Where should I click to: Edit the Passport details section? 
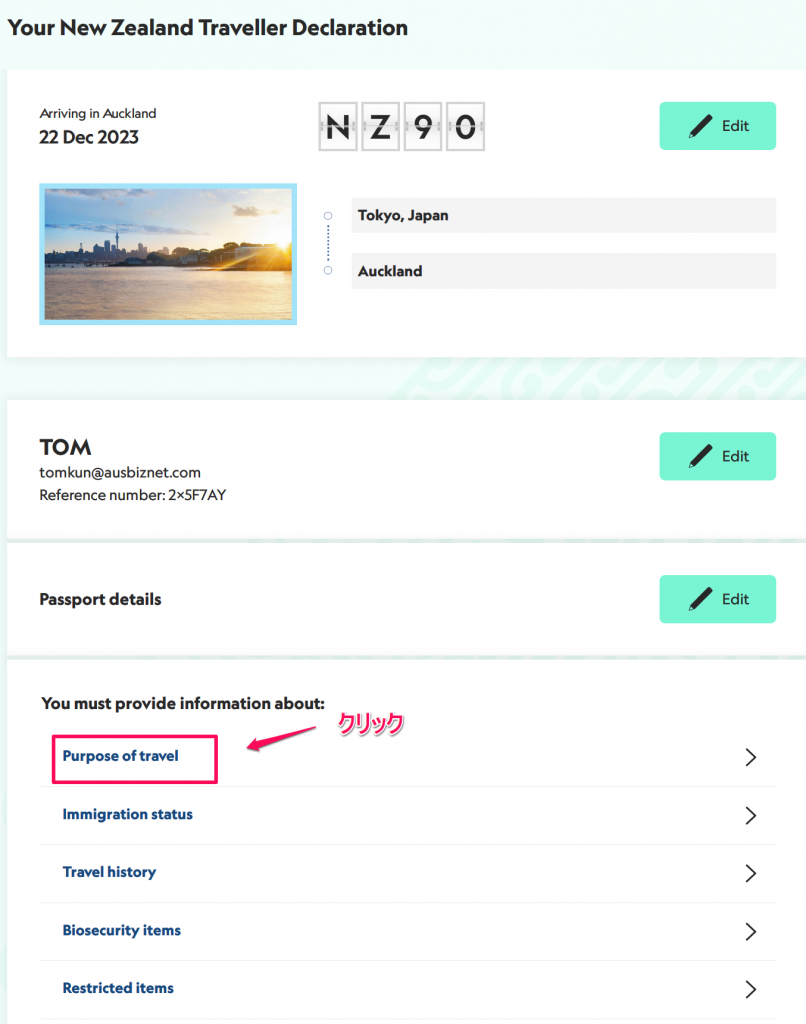[x=717, y=599]
